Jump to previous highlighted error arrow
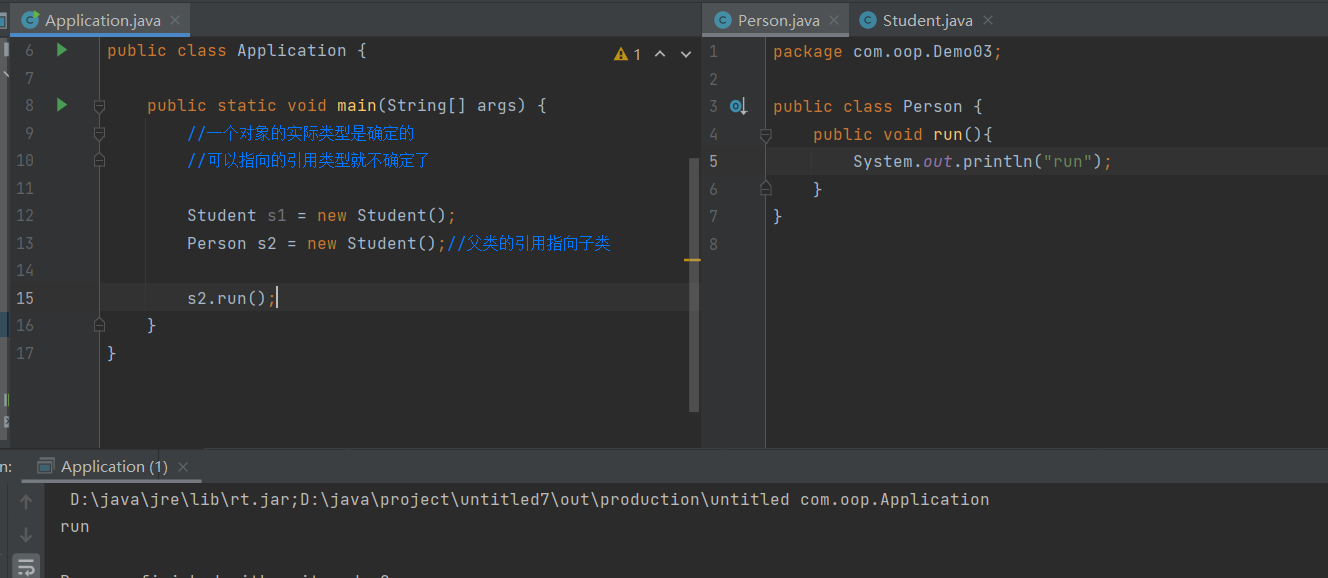This screenshot has height=578, width=1328. coord(660,54)
